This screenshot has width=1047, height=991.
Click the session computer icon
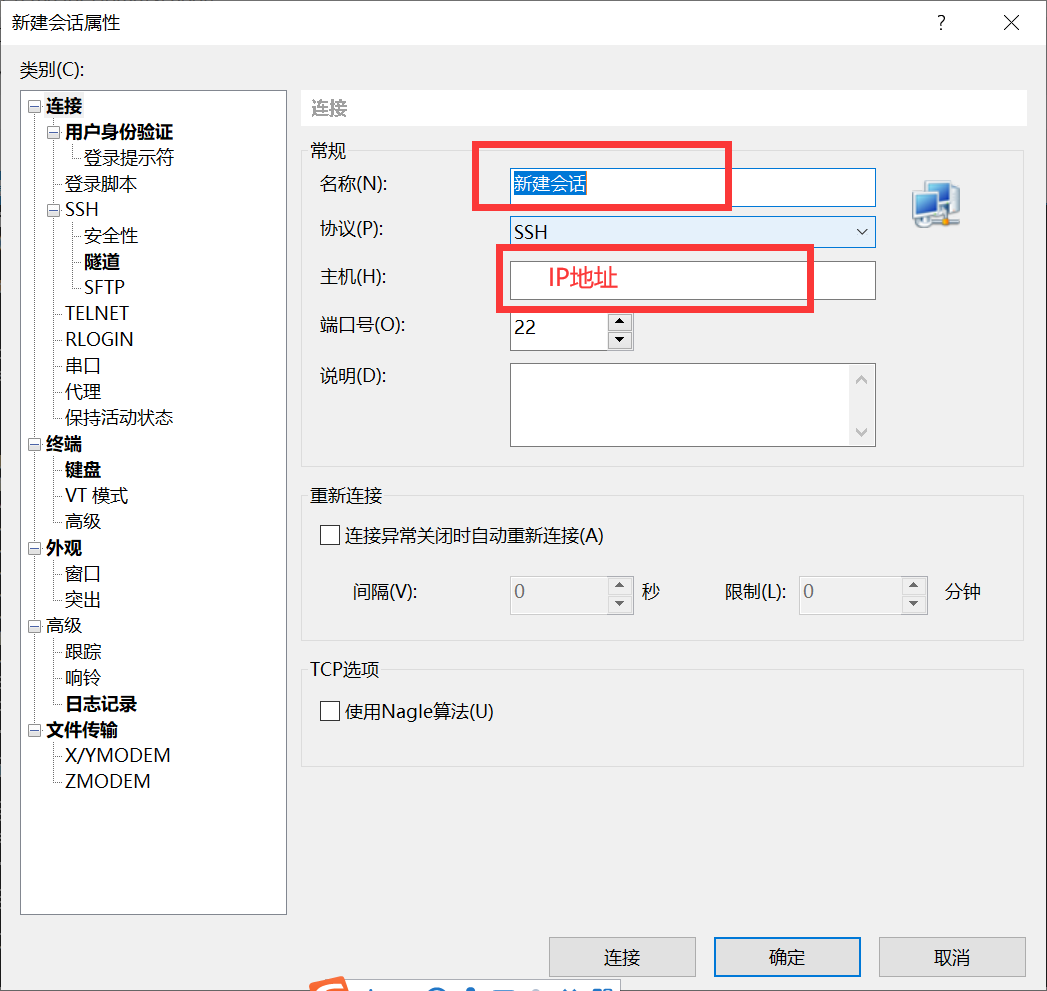click(x=936, y=204)
